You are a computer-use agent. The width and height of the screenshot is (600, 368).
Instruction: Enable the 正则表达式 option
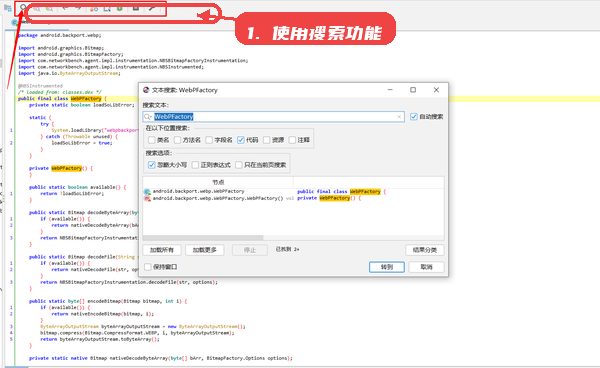point(195,165)
